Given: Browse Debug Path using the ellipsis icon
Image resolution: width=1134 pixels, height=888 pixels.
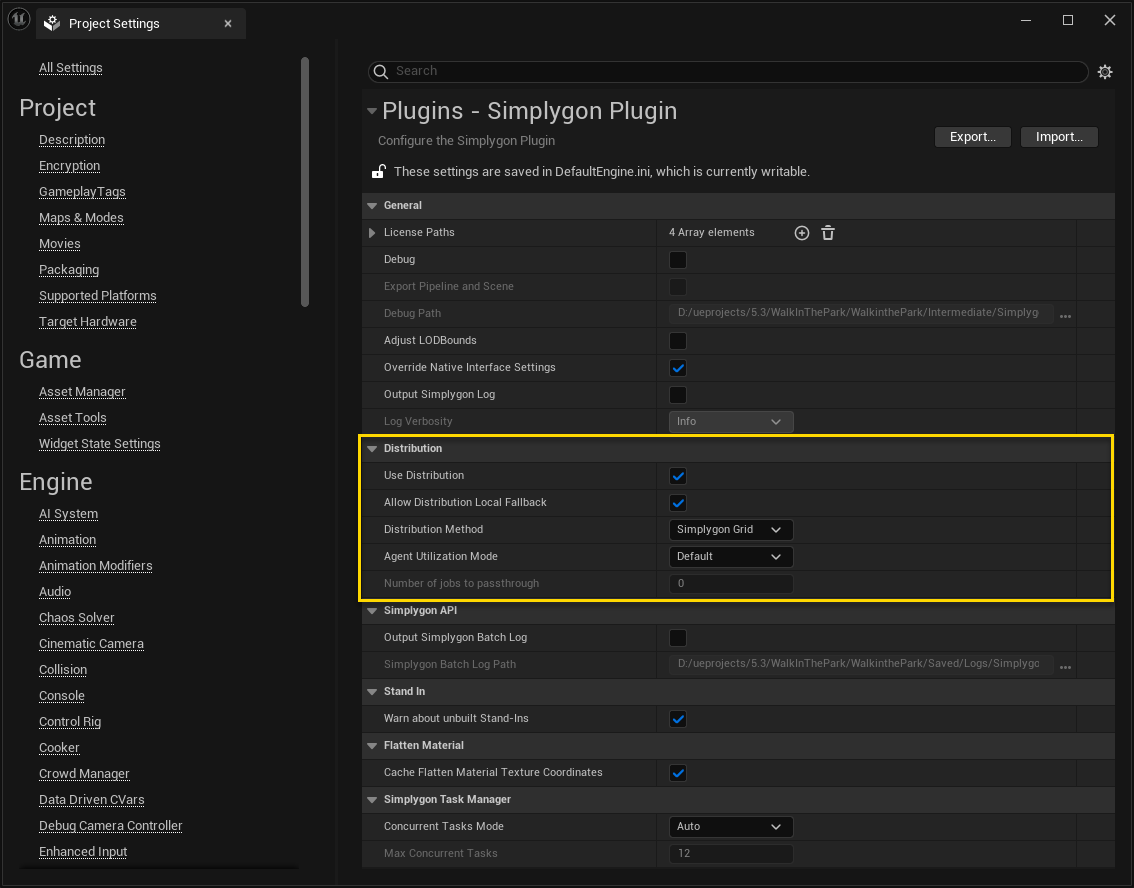Looking at the screenshot, I should click(1065, 314).
